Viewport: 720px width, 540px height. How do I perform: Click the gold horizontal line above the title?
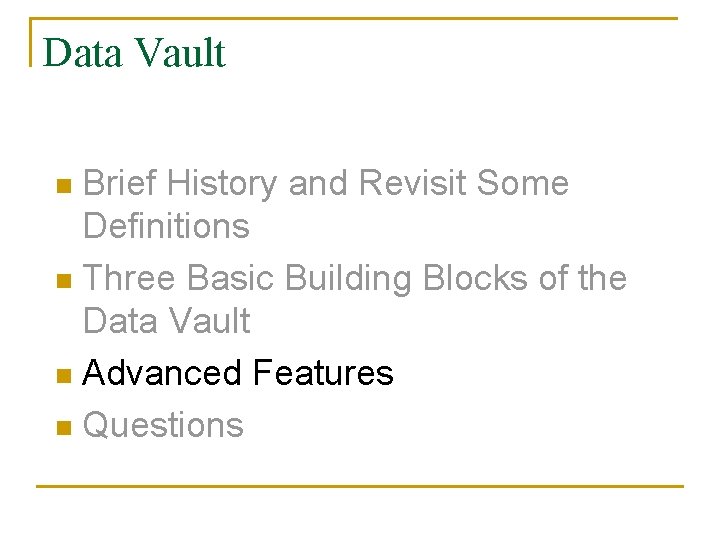pyautogui.click(x=354, y=18)
